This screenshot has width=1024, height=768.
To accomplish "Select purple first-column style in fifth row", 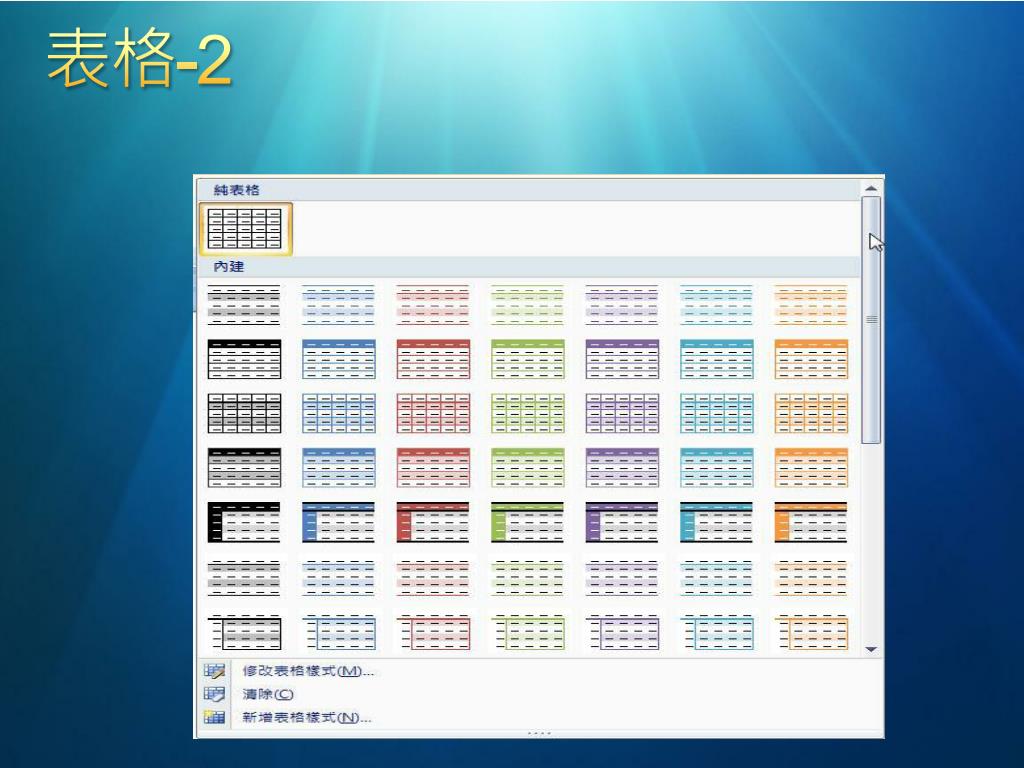I will tap(622, 522).
